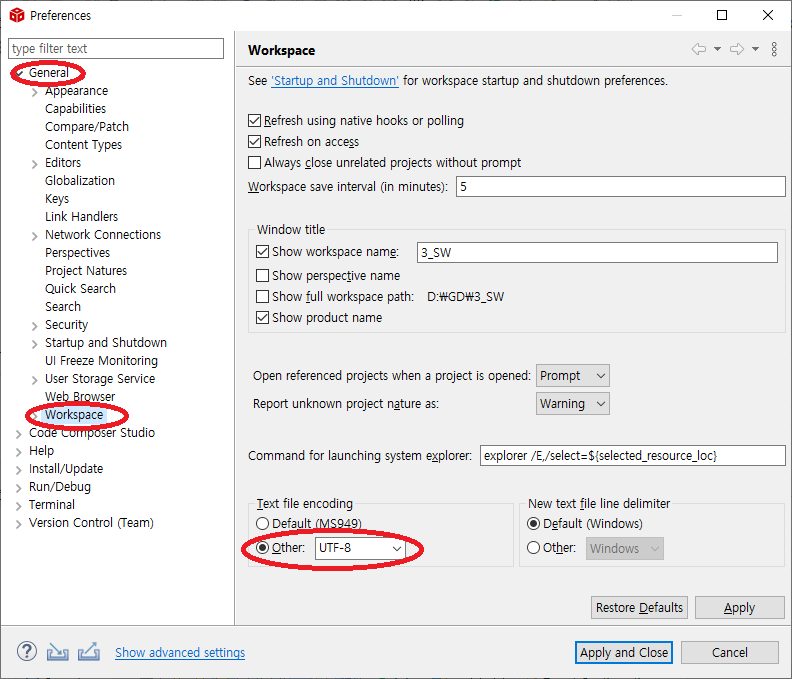Viewport: 792px width, 679px height.
Task: Click Show advanced settings link
Action: [180, 652]
